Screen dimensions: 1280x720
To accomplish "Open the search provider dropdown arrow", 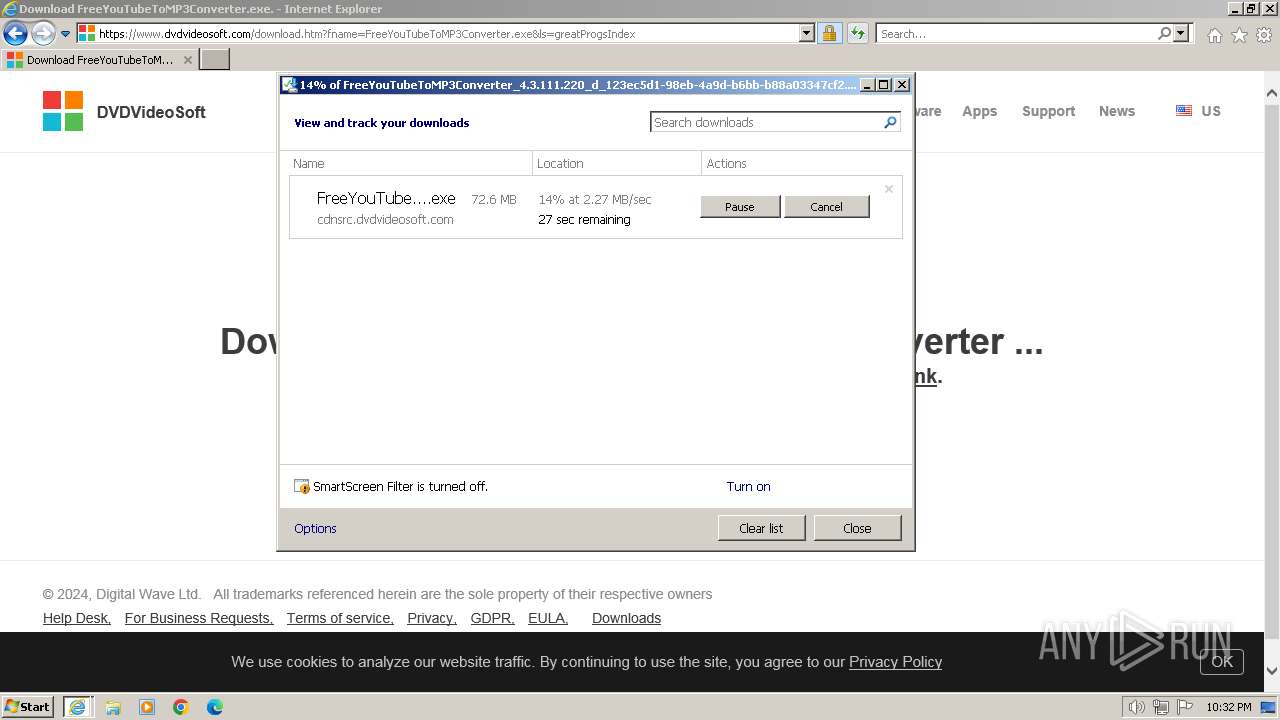I will [1181, 33].
